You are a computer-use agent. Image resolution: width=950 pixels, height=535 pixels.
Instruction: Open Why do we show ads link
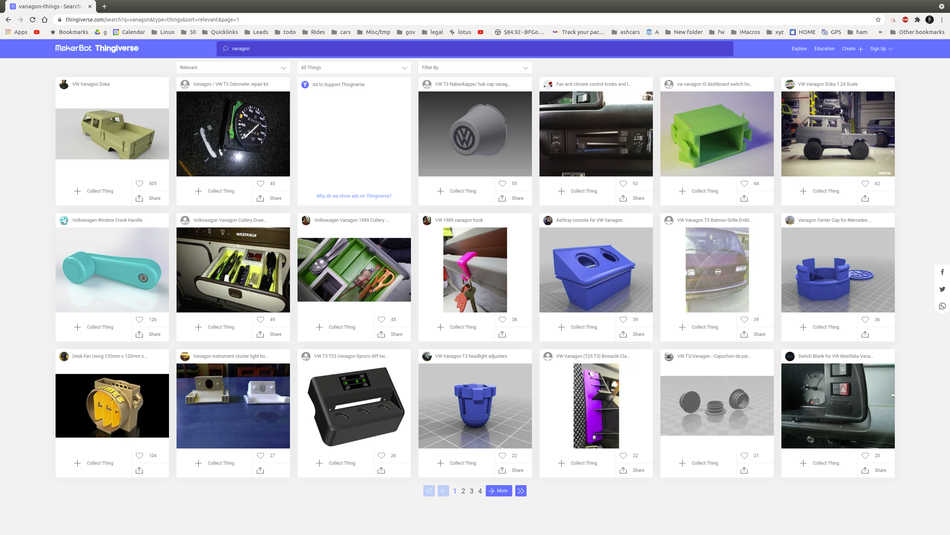pyautogui.click(x=354, y=196)
